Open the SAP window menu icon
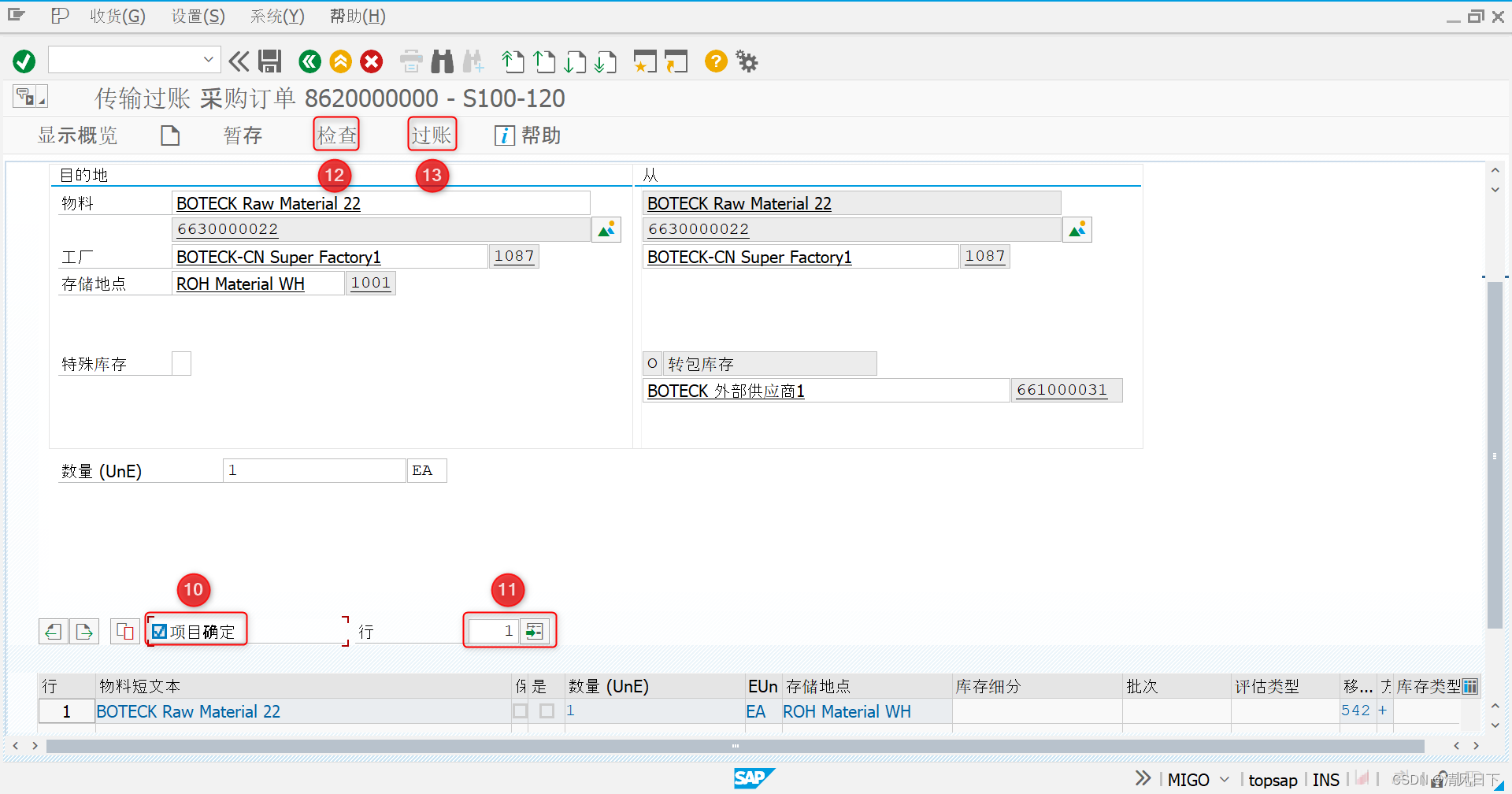Image resolution: width=1512 pixels, height=794 pixels. point(17,15)
